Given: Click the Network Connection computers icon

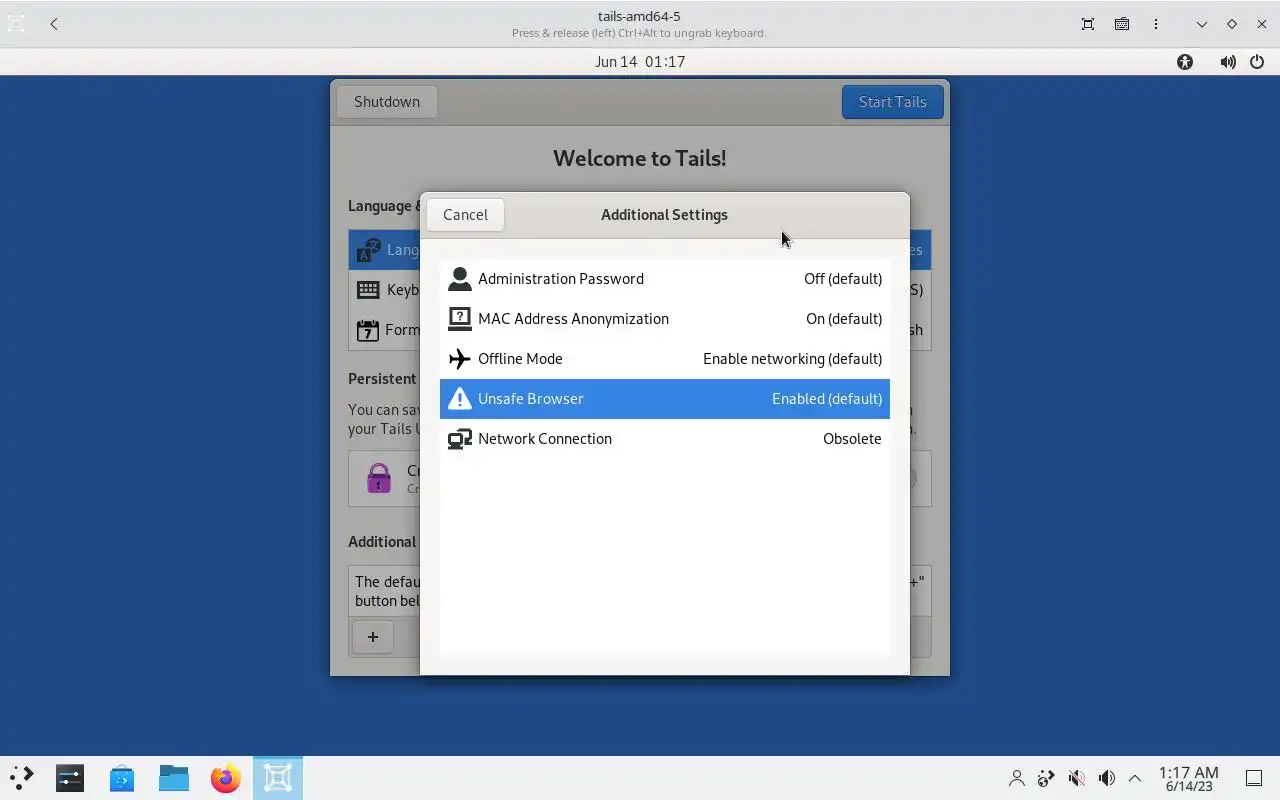Looking at the screenshot, I should click(459, 439).
